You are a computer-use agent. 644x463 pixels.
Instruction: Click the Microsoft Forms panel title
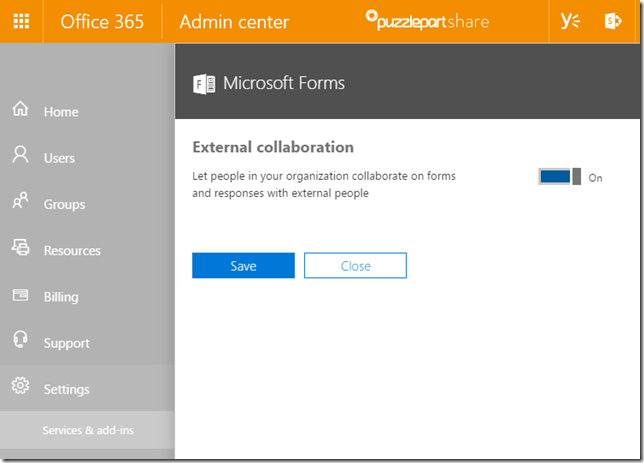click(284, 83)
